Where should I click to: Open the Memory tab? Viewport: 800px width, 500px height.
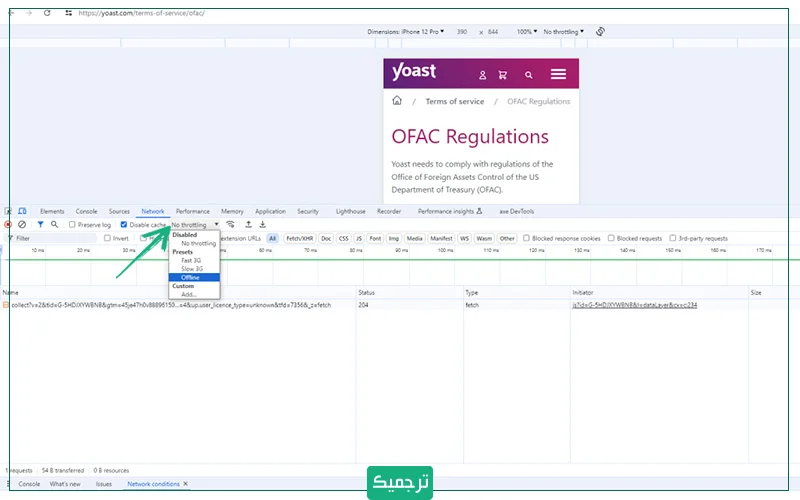point(232,211)
